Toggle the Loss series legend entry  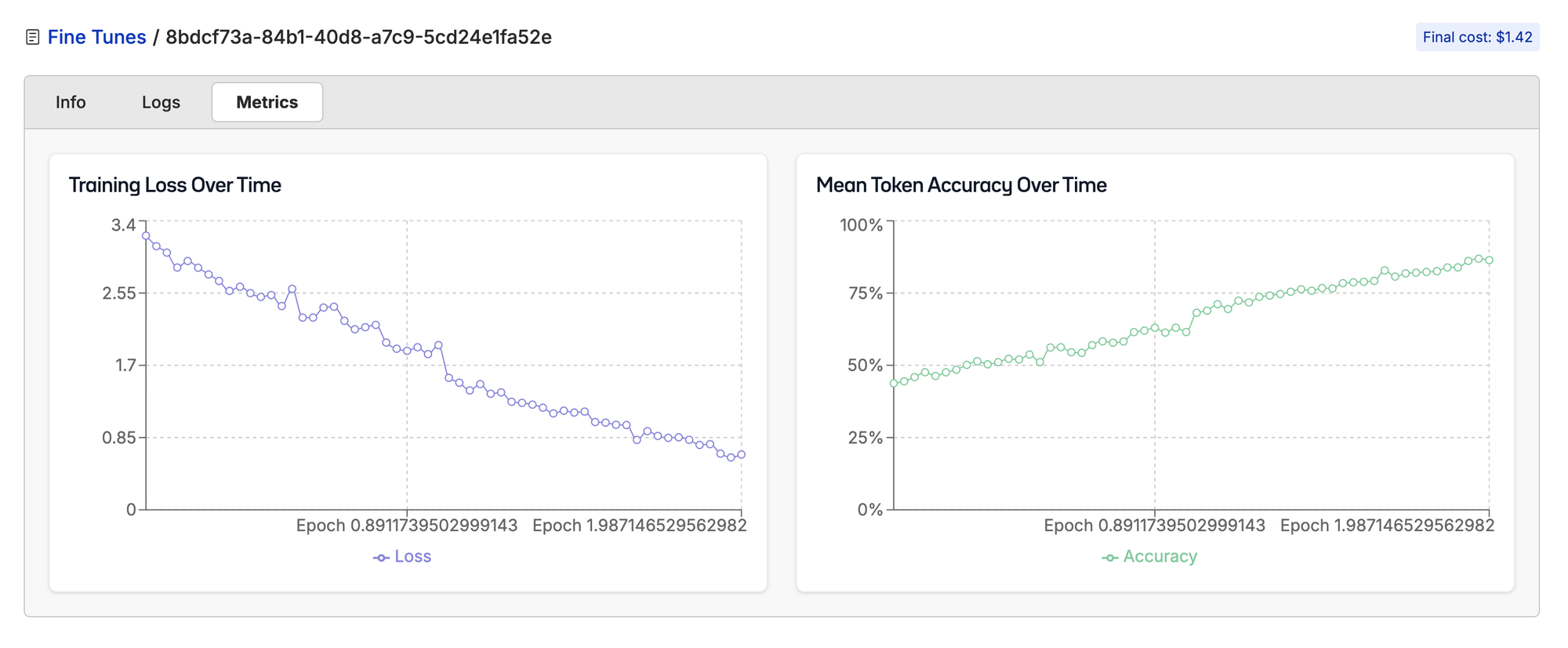tap(402, 556)
